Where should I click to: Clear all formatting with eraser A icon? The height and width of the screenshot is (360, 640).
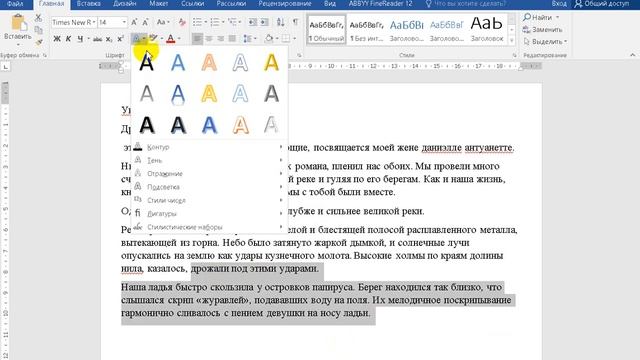coord(182,22)
